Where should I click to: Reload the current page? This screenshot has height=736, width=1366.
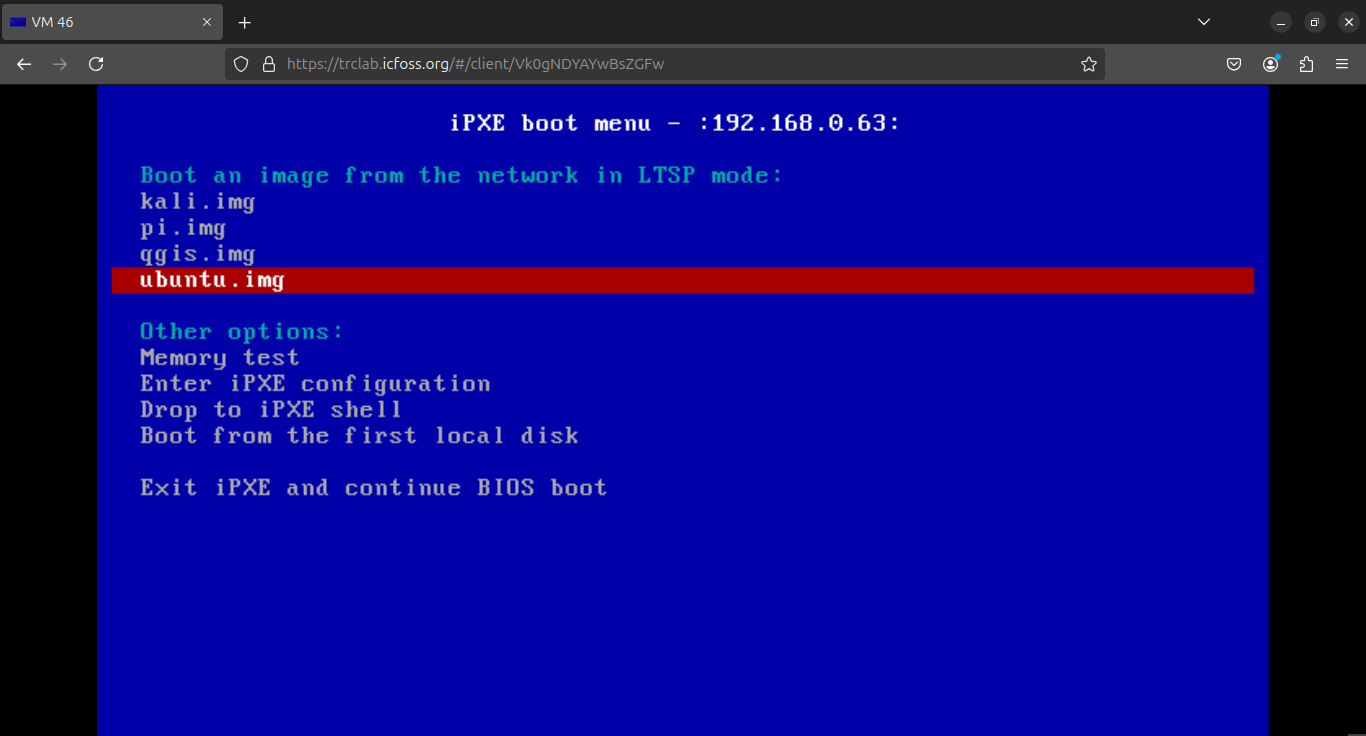[x=96, y=64]
